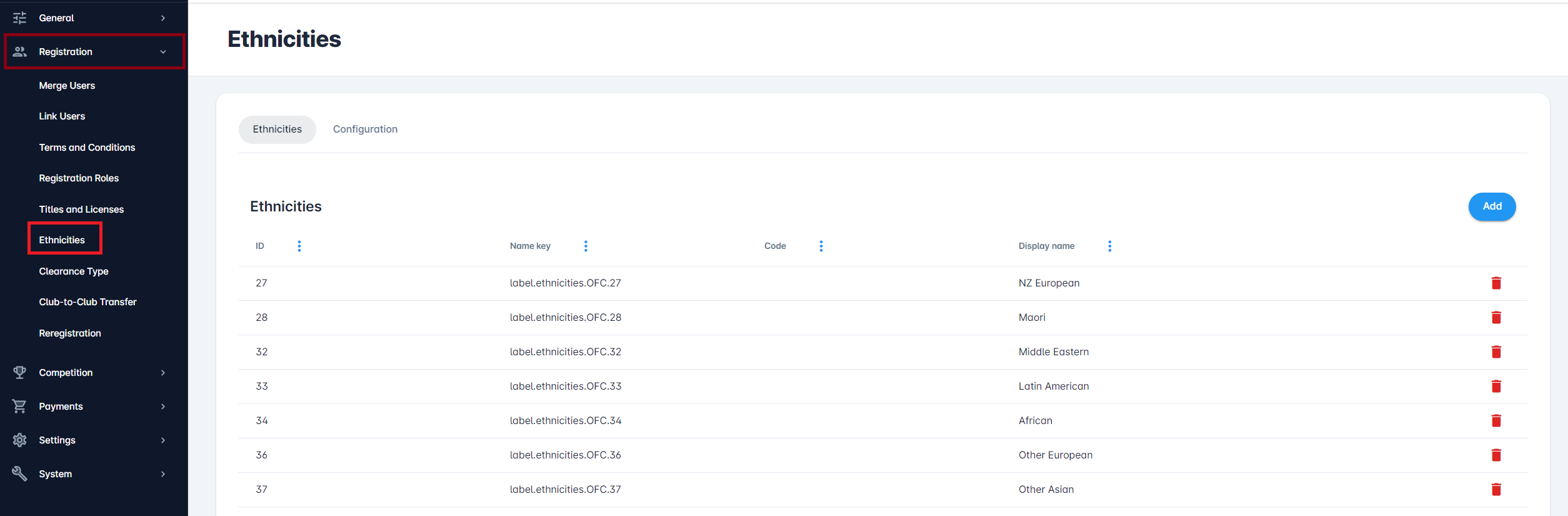Click trash icon for Maori row
Viewport: 1568px width, 516px height.
pos(1496,318)
